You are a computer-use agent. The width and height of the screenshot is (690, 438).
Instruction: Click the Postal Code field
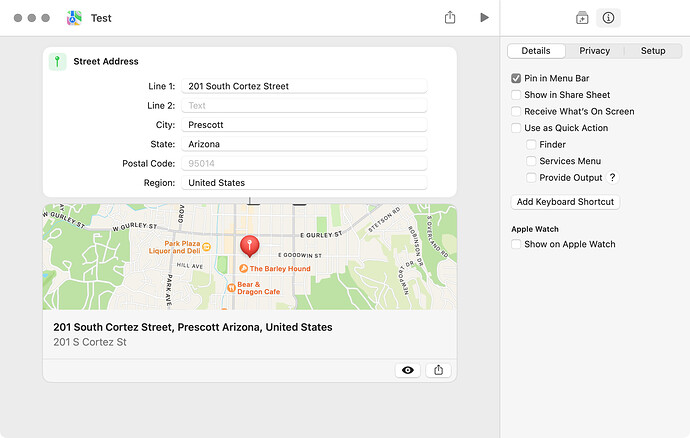(304, 163)
